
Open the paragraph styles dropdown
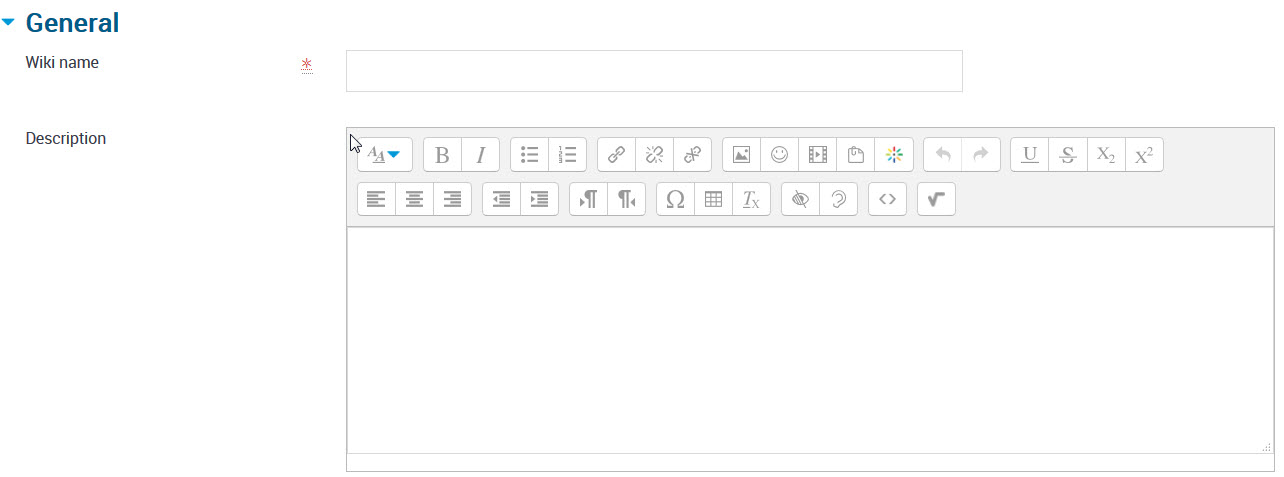coord(385,155)
